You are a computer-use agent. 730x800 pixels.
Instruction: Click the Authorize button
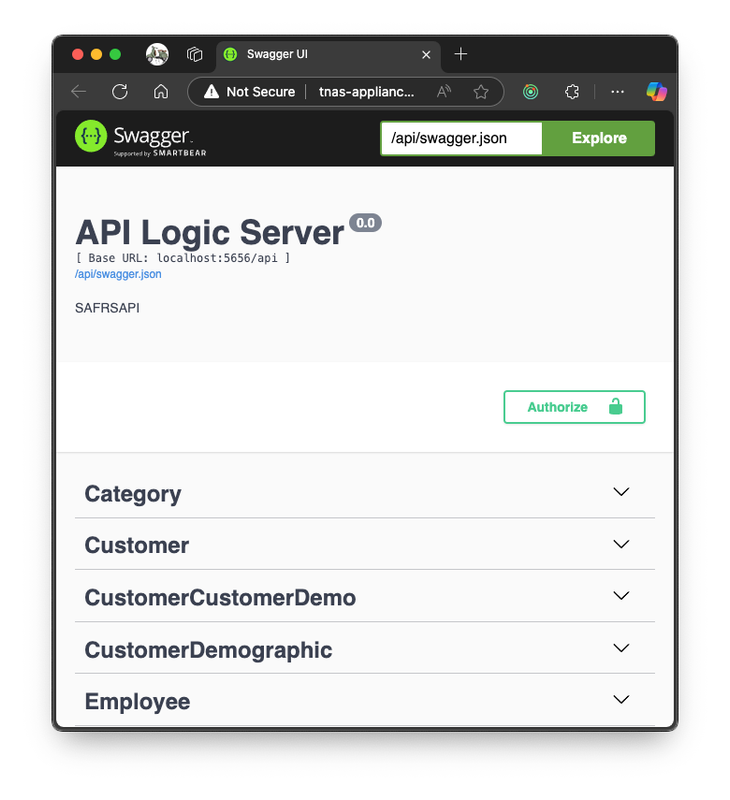pyautogui.click(x=574, y=407)
